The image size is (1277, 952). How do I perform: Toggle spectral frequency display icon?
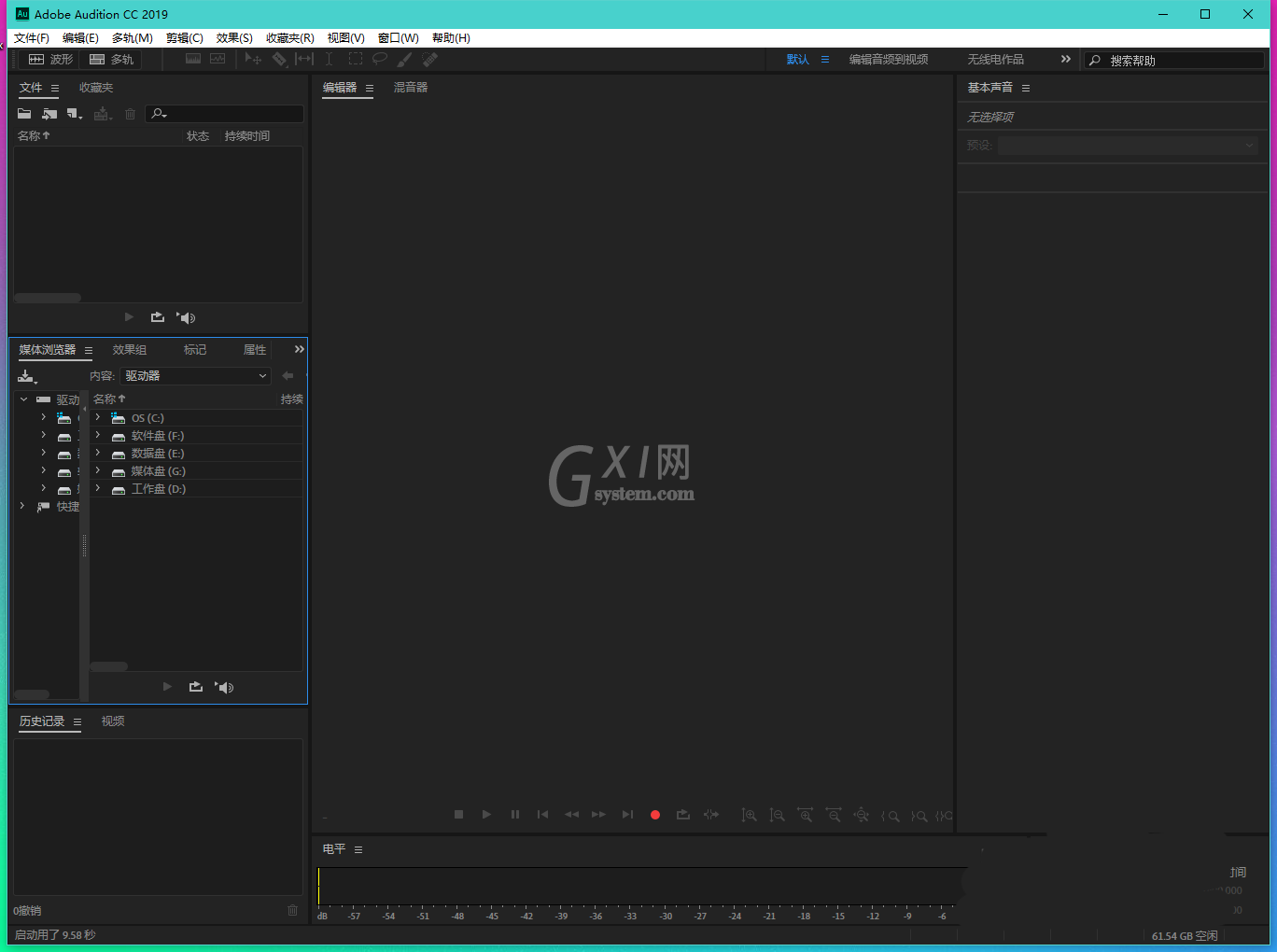pyautogui.click(x=193, y=59)
